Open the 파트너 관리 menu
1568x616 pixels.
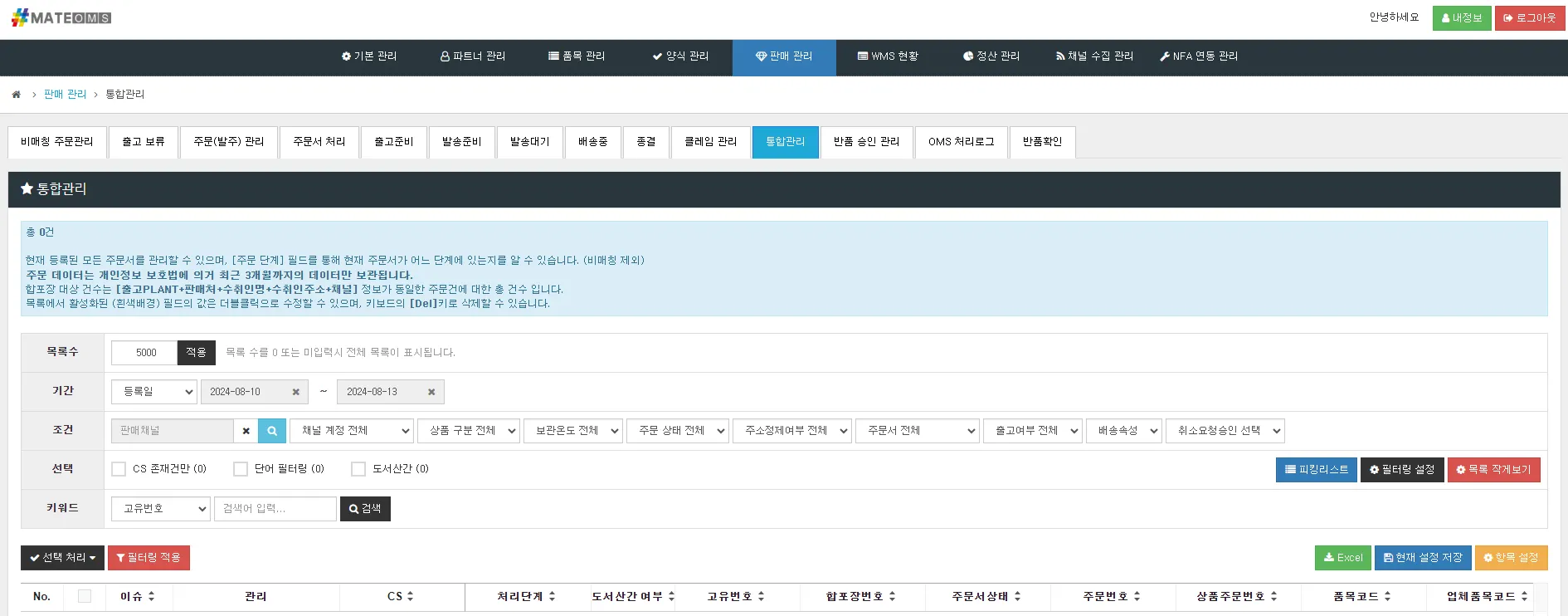[x=473, y=56]
